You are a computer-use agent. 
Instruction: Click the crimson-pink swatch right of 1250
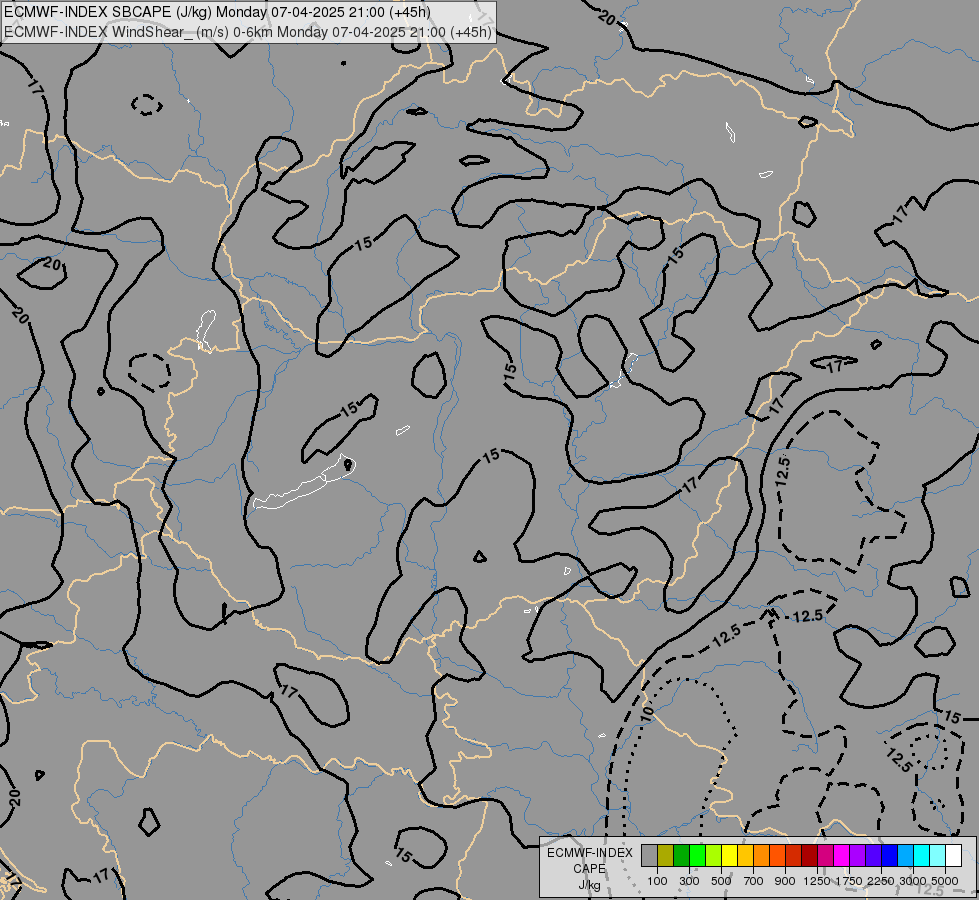(825, 856)
